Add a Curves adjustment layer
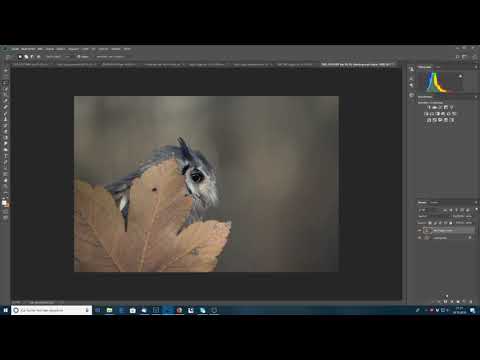The height and width of the screenshot is (360, 480). tap(440, 107)
